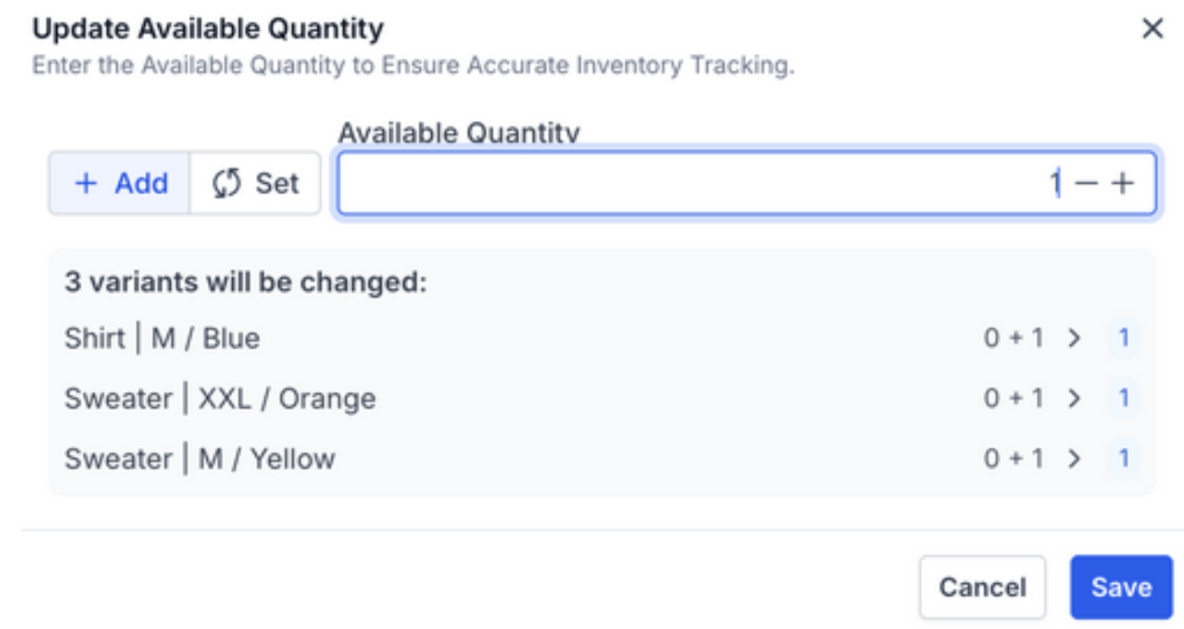Click the chevron in Sweater XXL / Orange row
The height and width of the screenshot is (629, 1184).
(1075, 399)
